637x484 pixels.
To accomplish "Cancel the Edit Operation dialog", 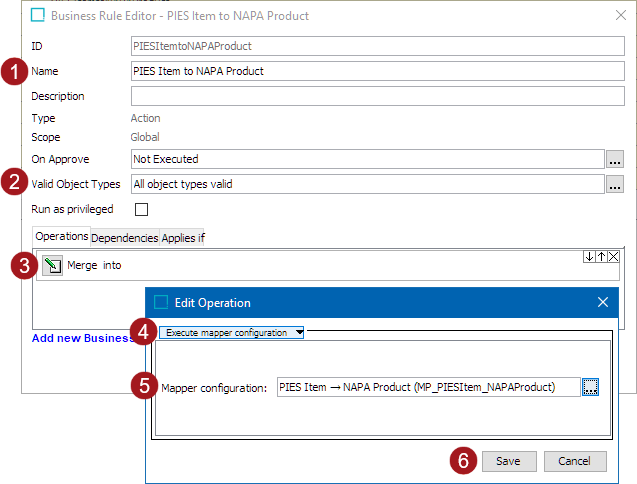I will pos(575,461).
